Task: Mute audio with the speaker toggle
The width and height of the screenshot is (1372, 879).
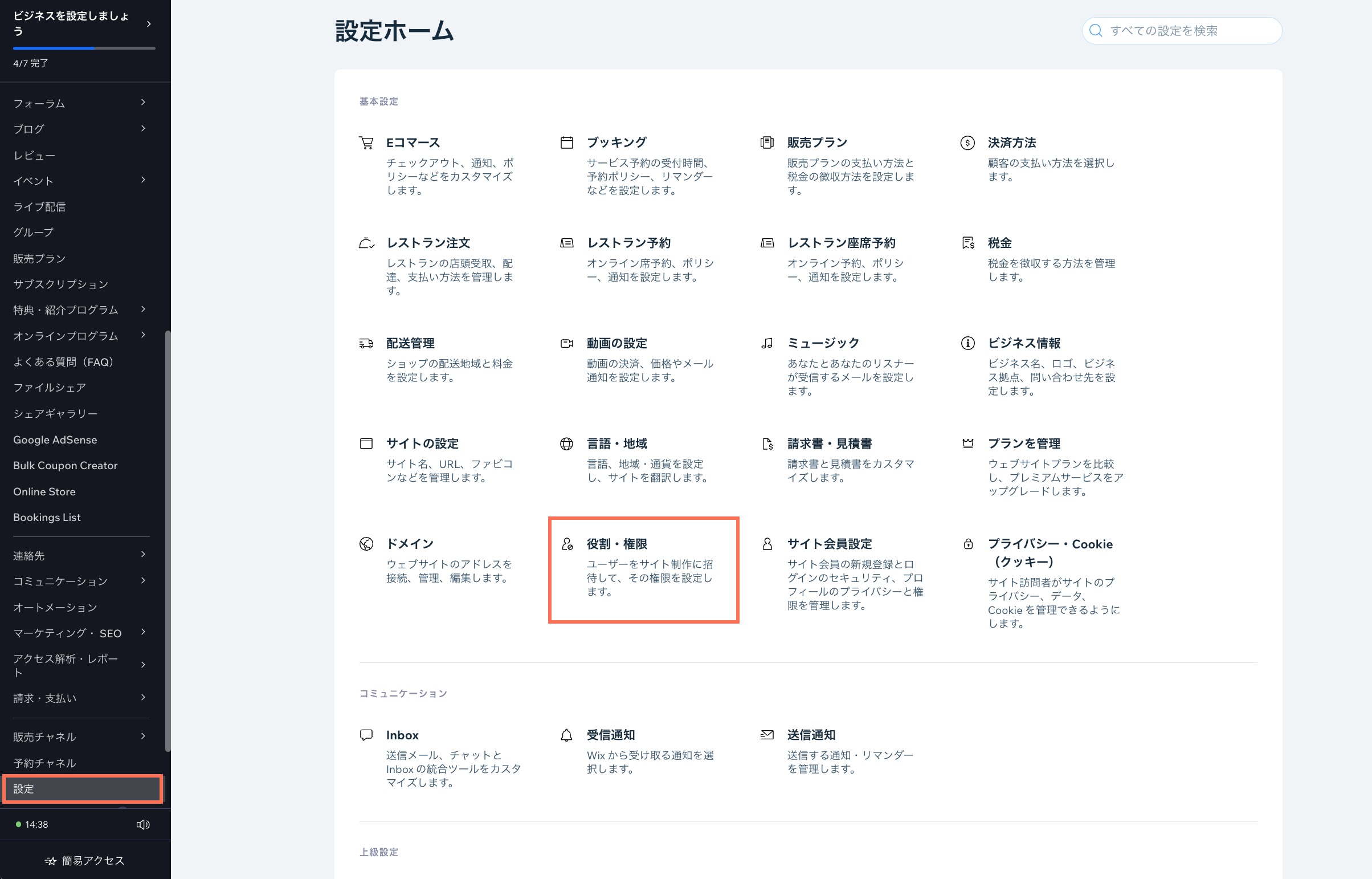Action: tap(142, 824)
